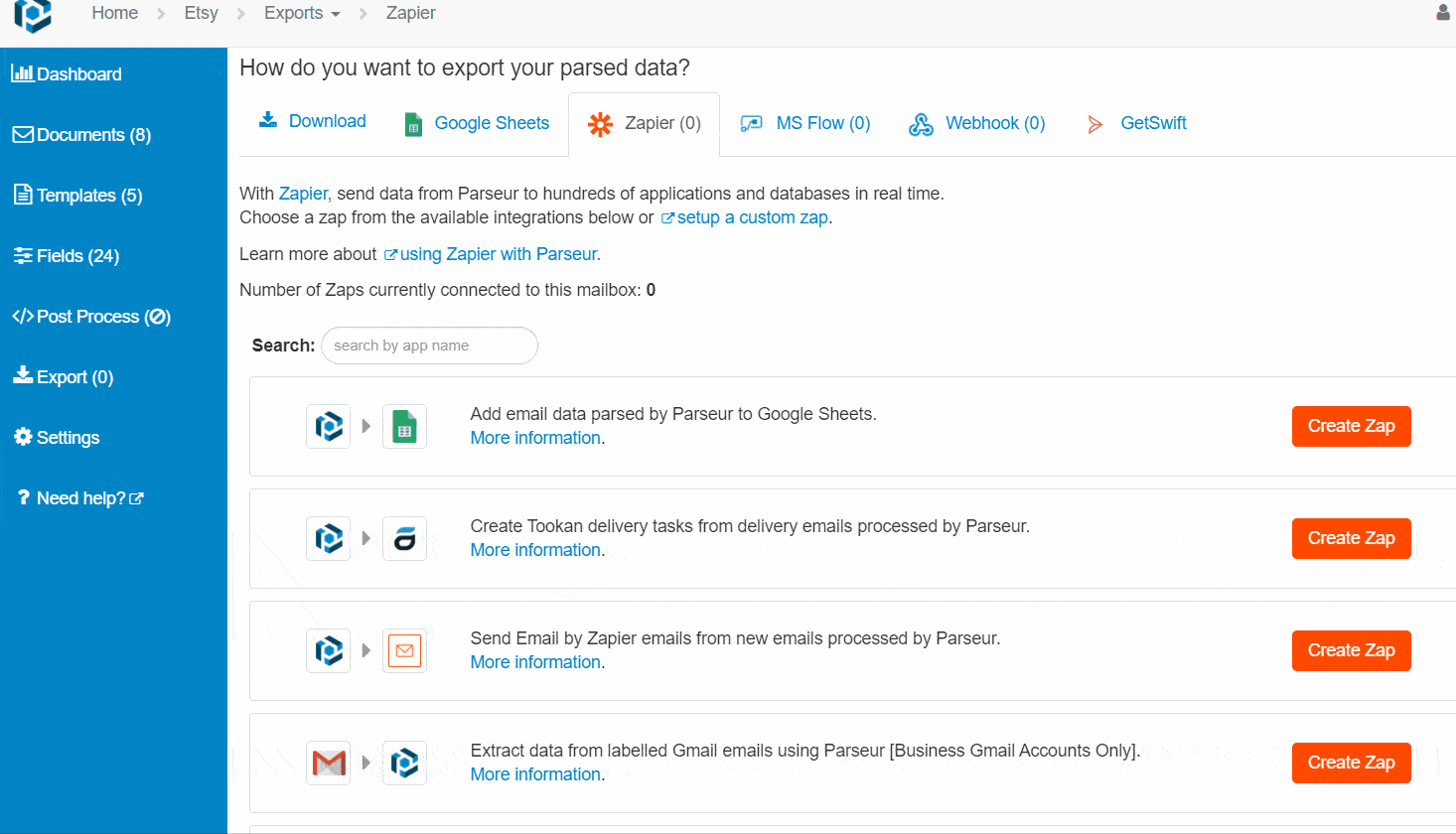Click Etsy in the breadcrumb navigation

click(201, 13)
